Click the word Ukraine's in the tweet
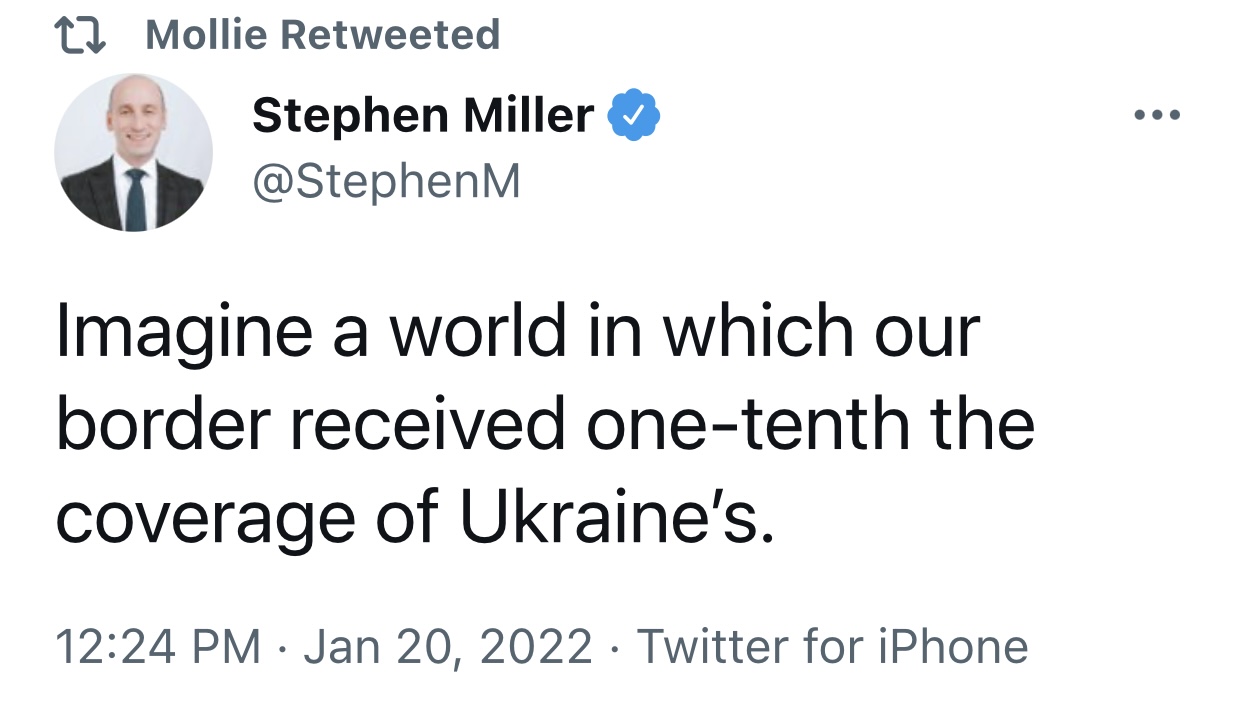The height and width of the screenshot is (720, 1241). point(617,518)
